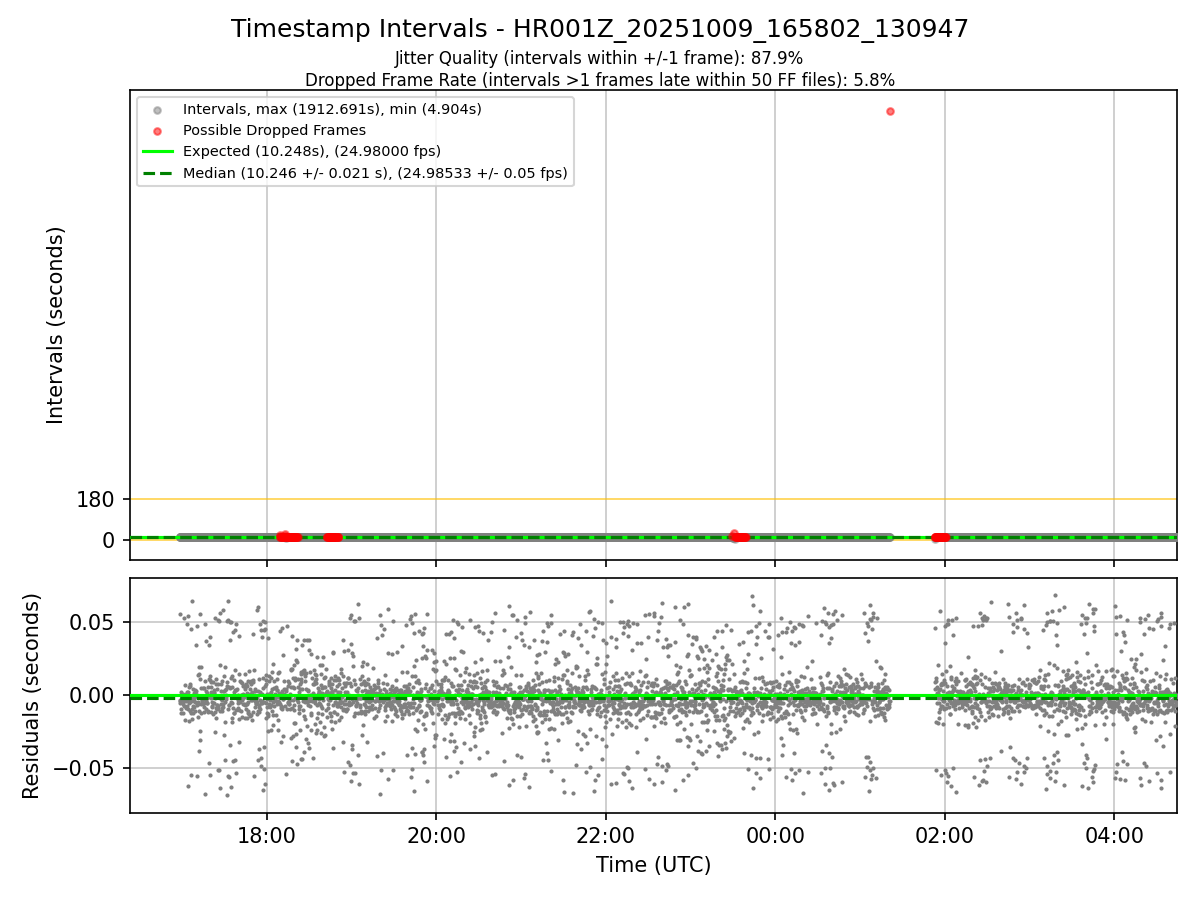Image resolution: width=1200 pixels, height=900 pixels.
Task: Click the red circle marker in legend
Action: (x=157, y=130)
